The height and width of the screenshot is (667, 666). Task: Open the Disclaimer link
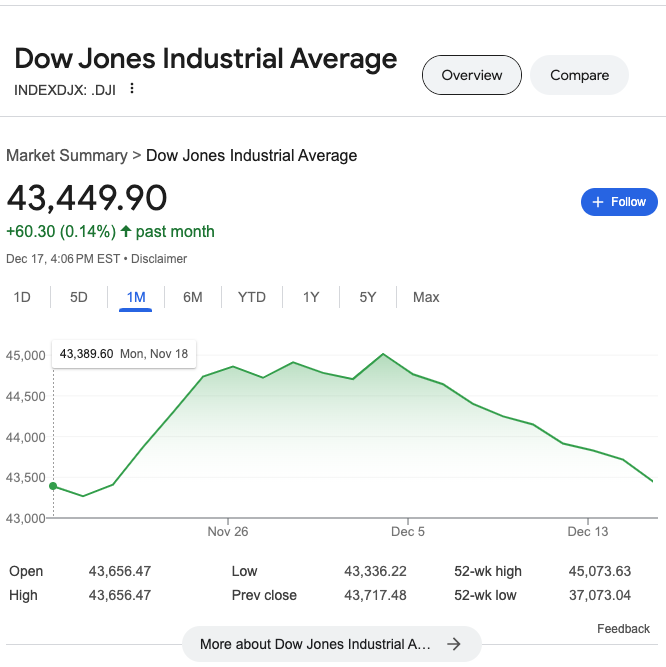click(159, 259)
